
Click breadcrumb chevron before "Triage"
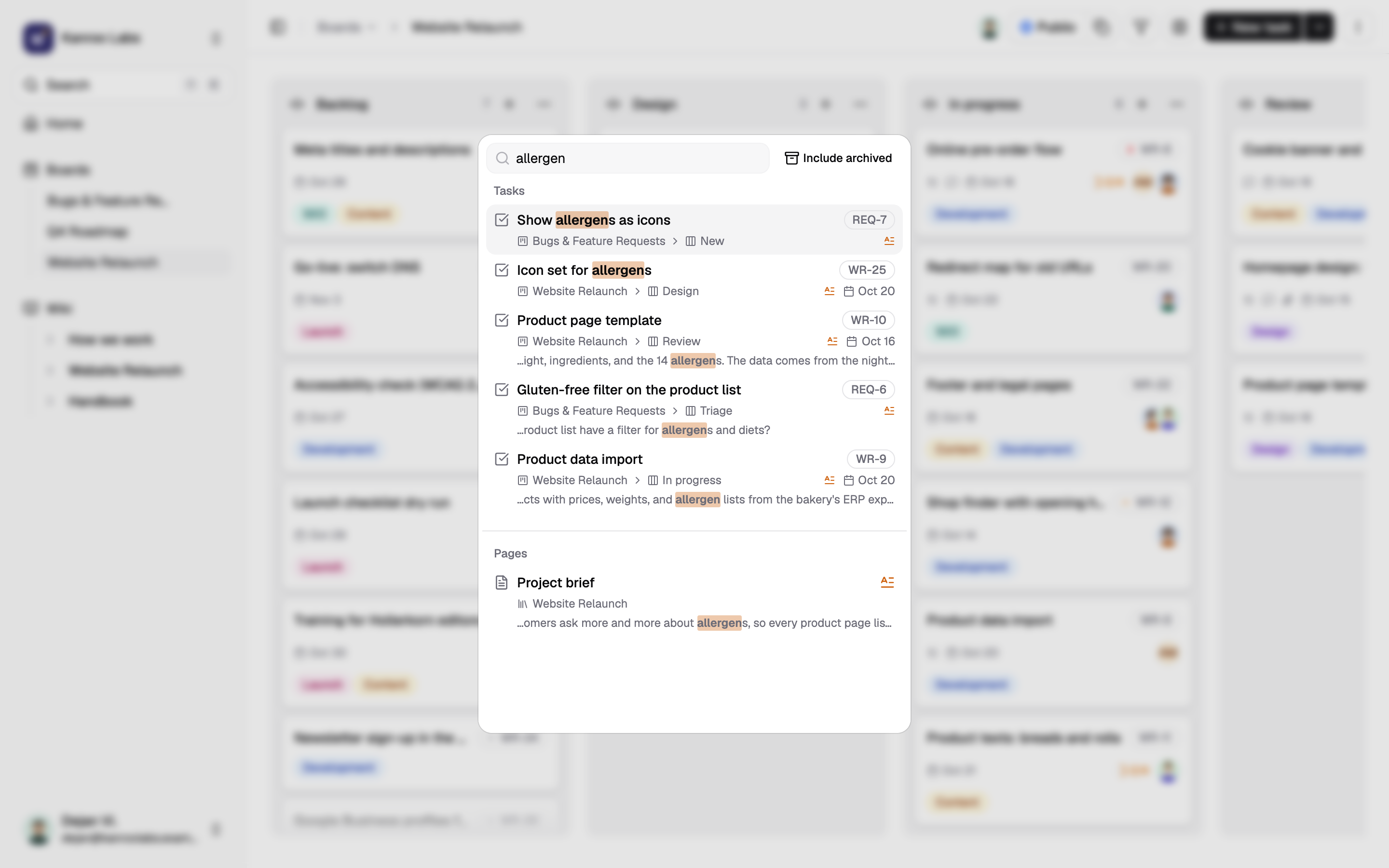click(675, 410)
